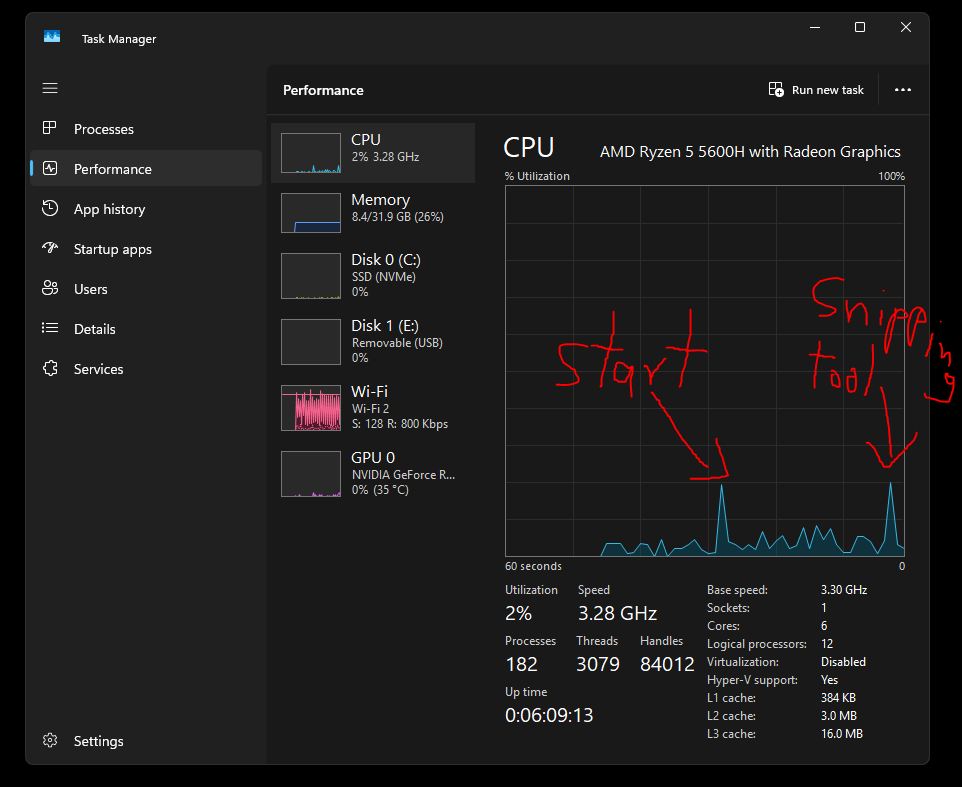Open the App history page
962x787 pixels.
click(110, 209)
